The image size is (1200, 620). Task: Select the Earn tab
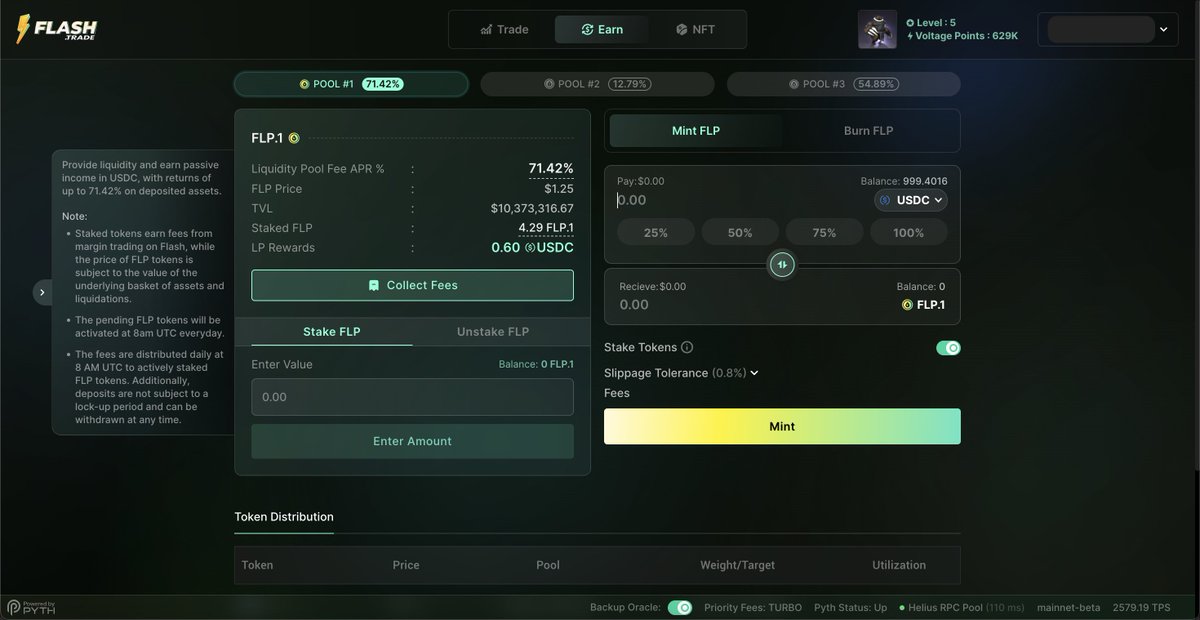click(x=602, y=29)
